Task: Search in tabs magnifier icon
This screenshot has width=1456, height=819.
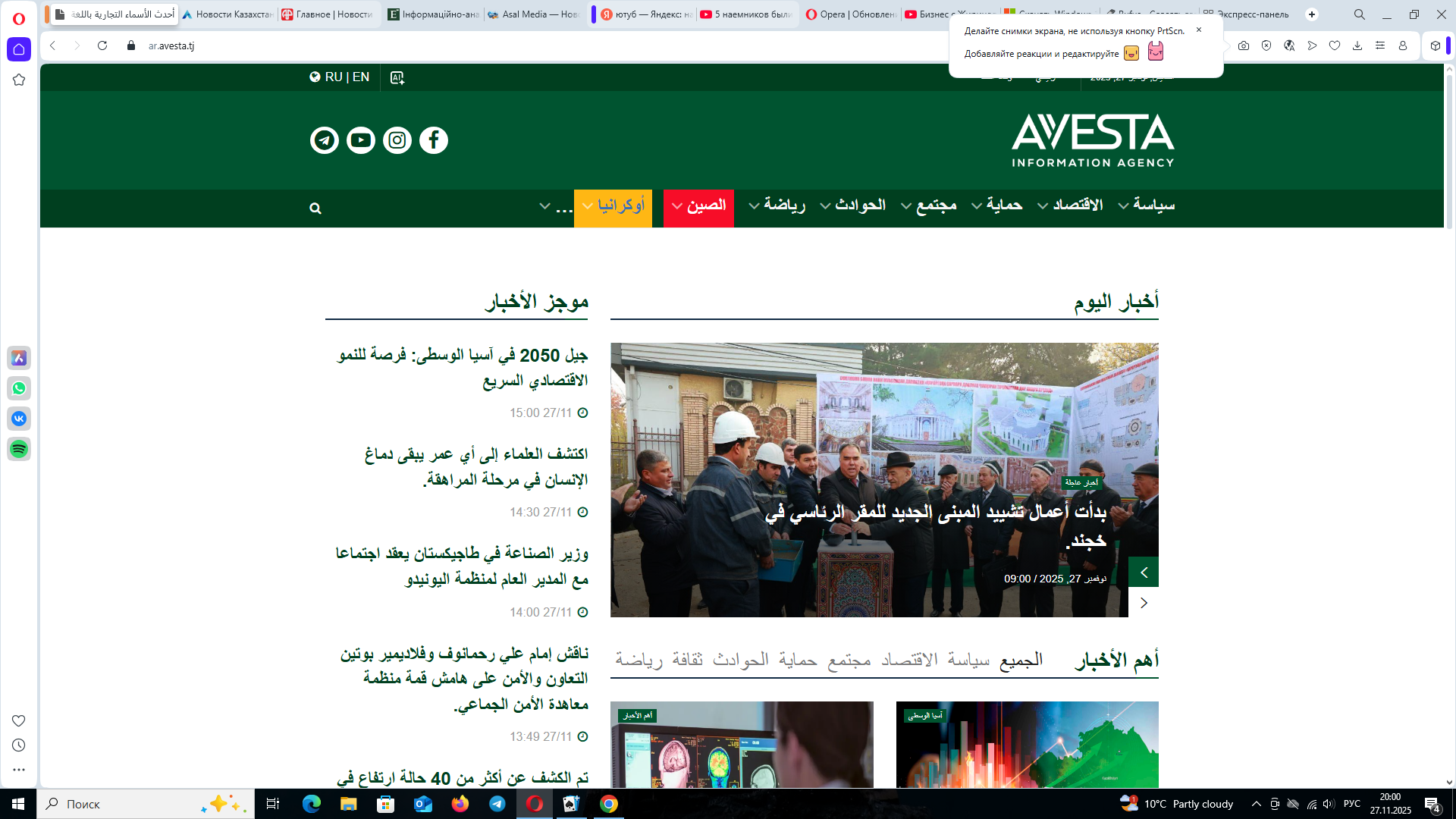Action: click(1360, 14)
